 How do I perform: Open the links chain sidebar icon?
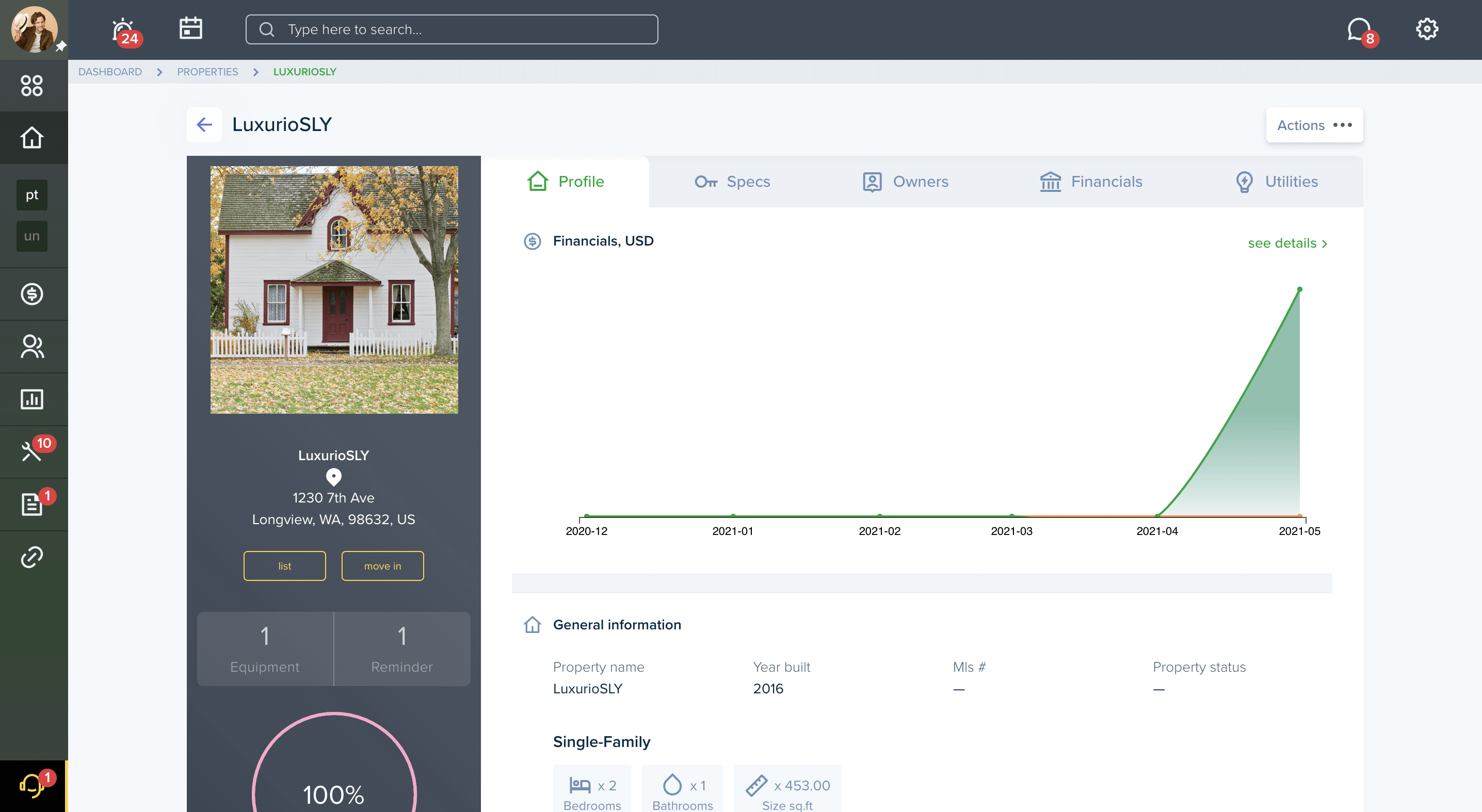coord(31,557)
